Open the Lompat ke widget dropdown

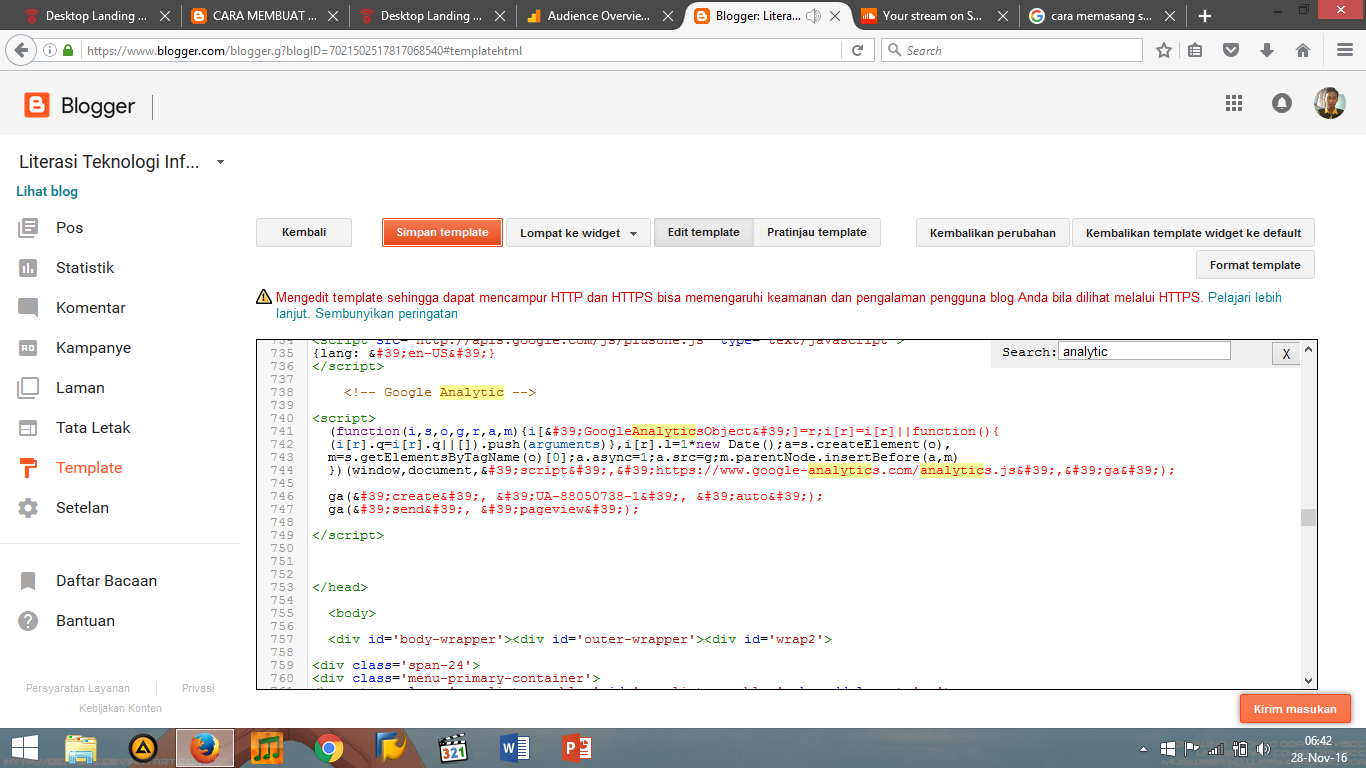tap(578, 233)
